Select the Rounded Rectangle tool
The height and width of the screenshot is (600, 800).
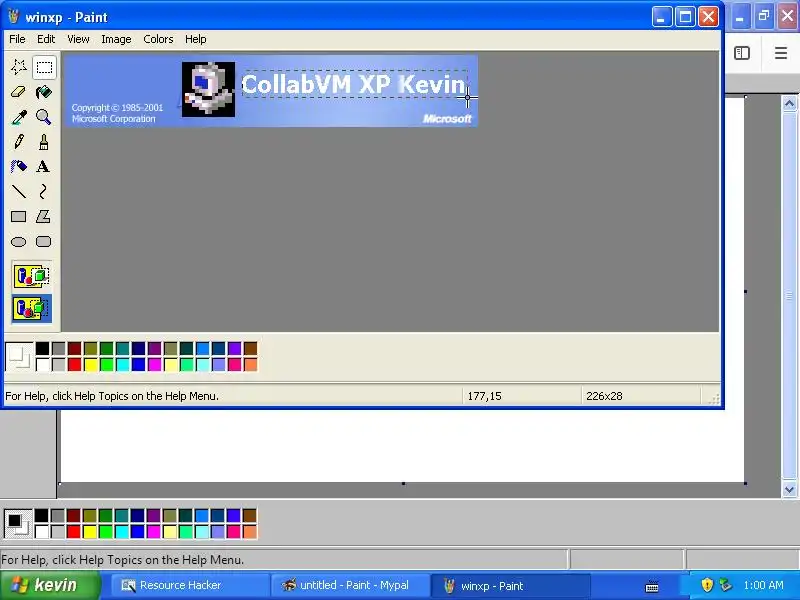tap(44, 241)
